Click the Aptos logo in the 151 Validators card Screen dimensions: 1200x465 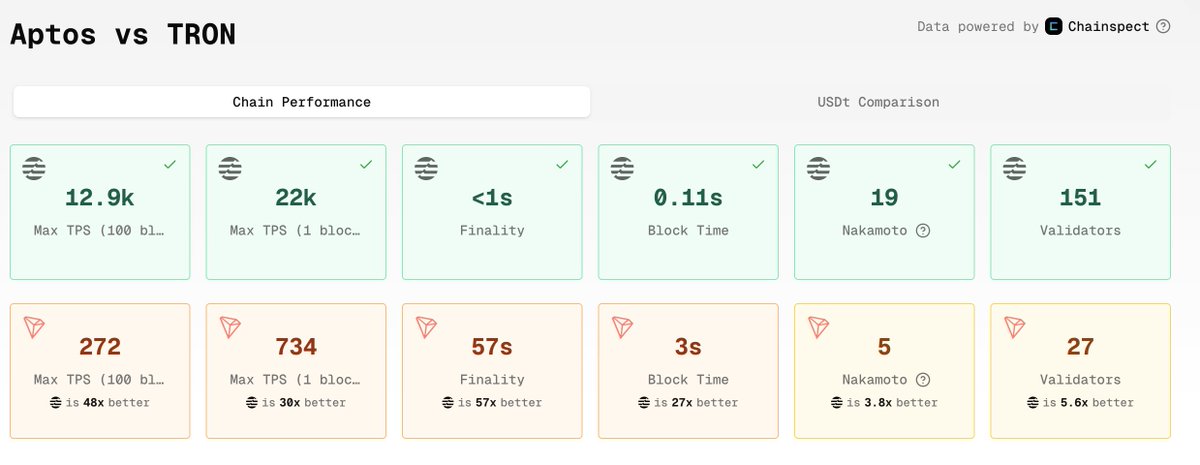(1015, 168)
